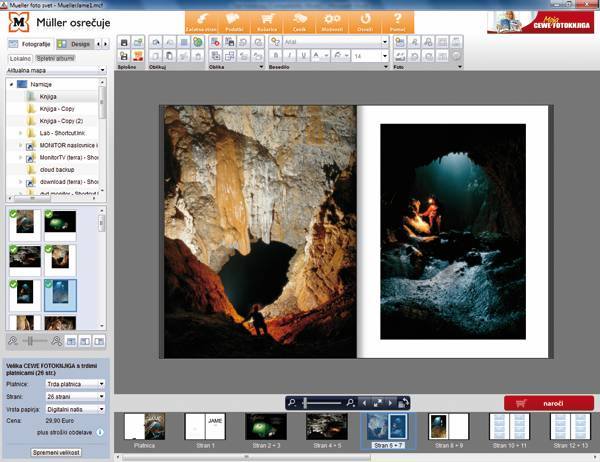Select the Platnica cover thumbnail

(145, 426)
